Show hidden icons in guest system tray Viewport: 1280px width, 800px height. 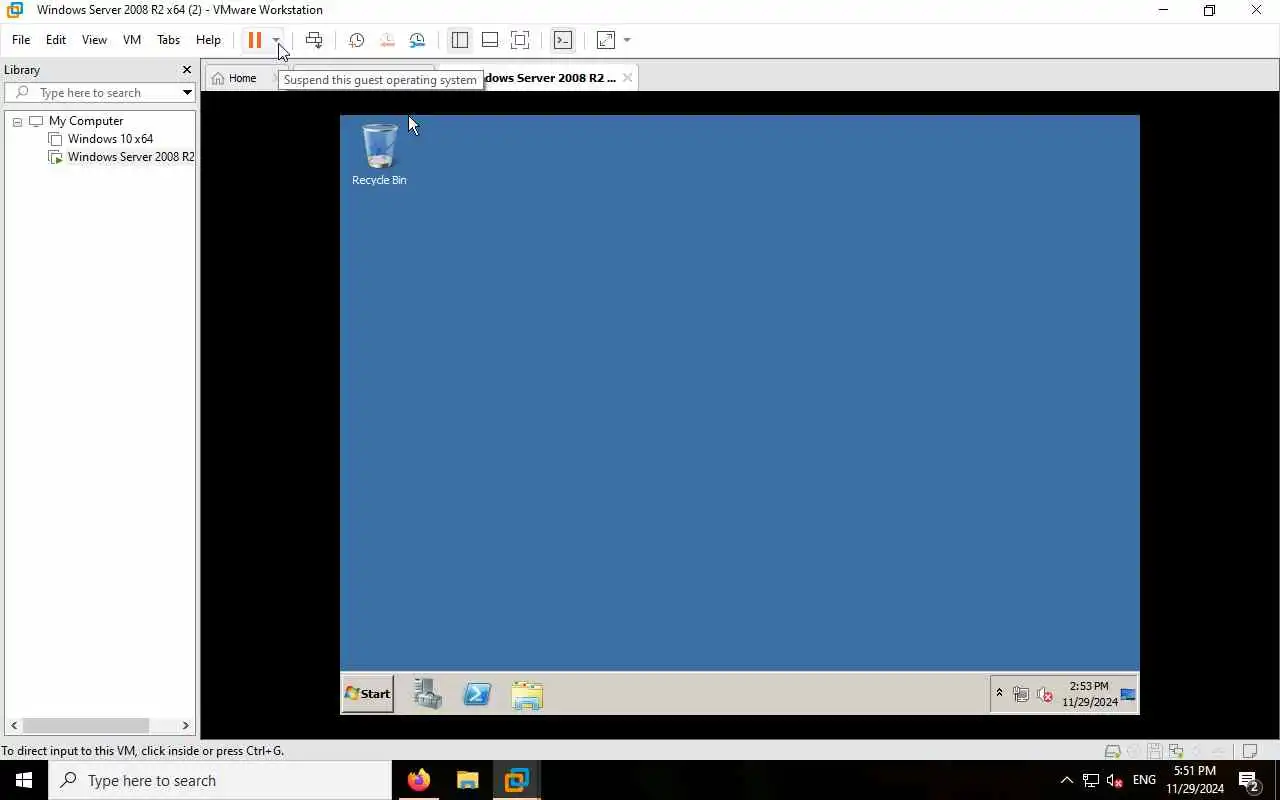tap(998, 693)
